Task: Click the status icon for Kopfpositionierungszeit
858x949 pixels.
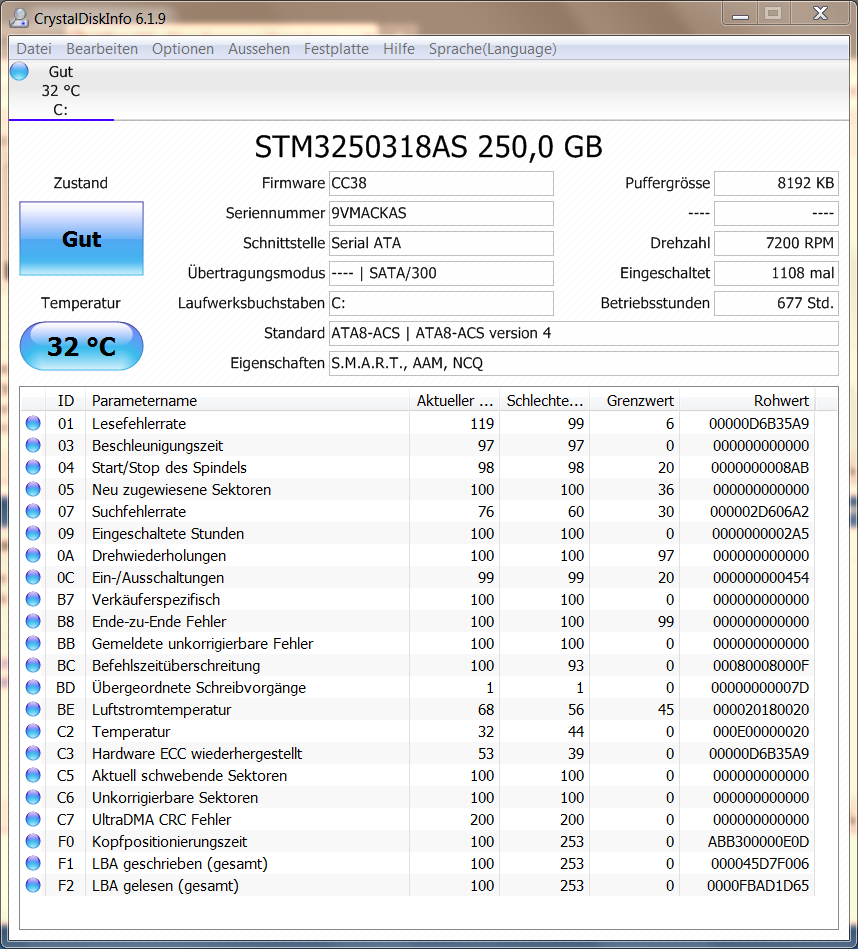Action: point(33,841)
